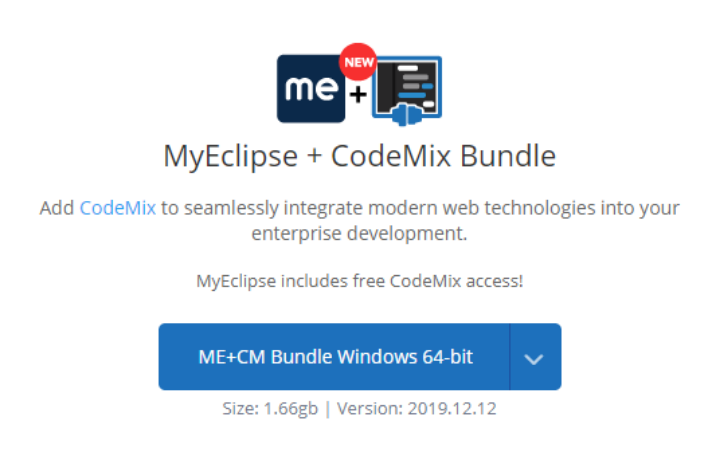The height and width of the screenshot is (464, 720).
Task: Download the ME+CM Bundle Windows 64-bit
Action: pos(334,357)
